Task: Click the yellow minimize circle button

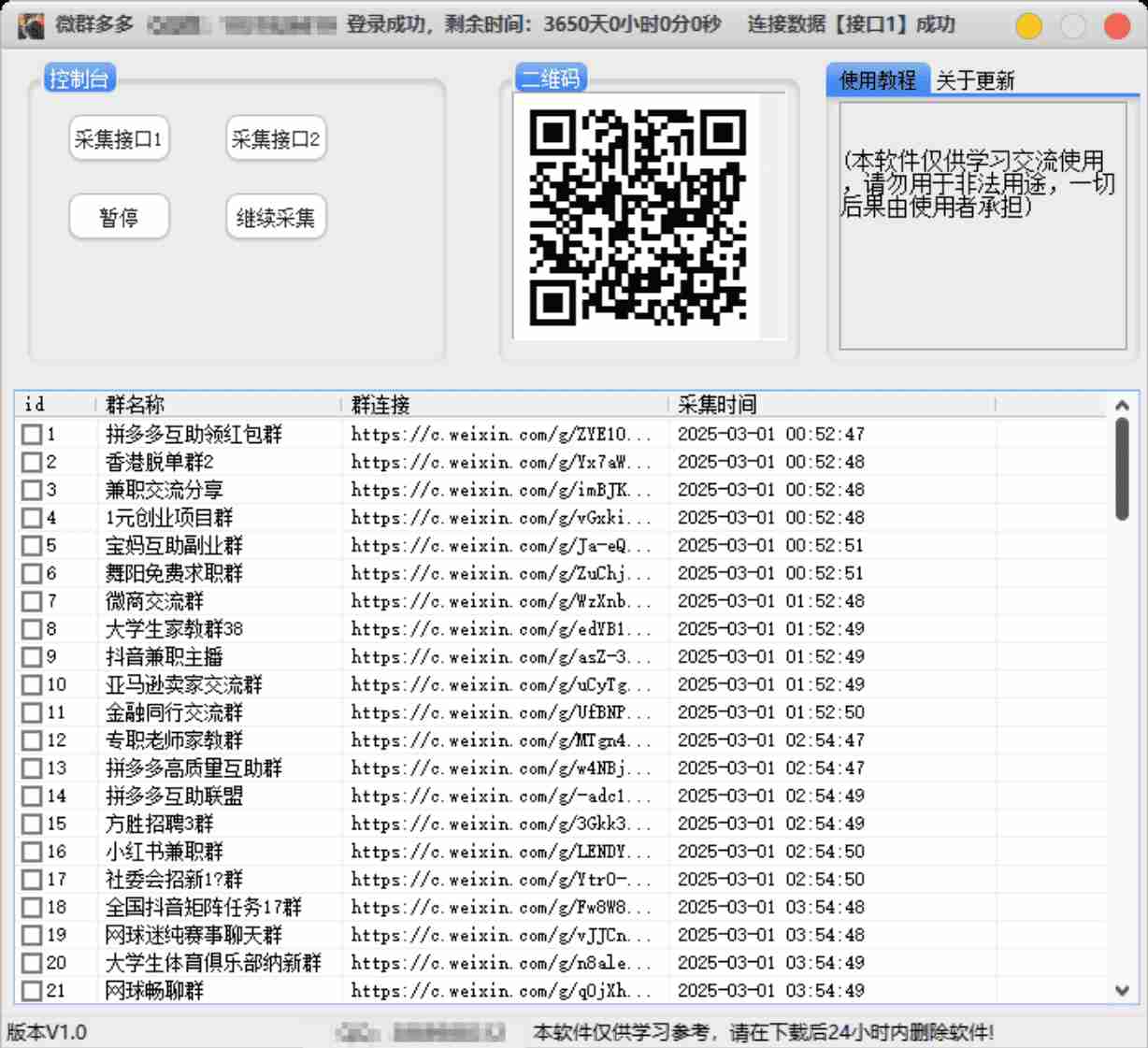Action: click(x=1028, y=26)
